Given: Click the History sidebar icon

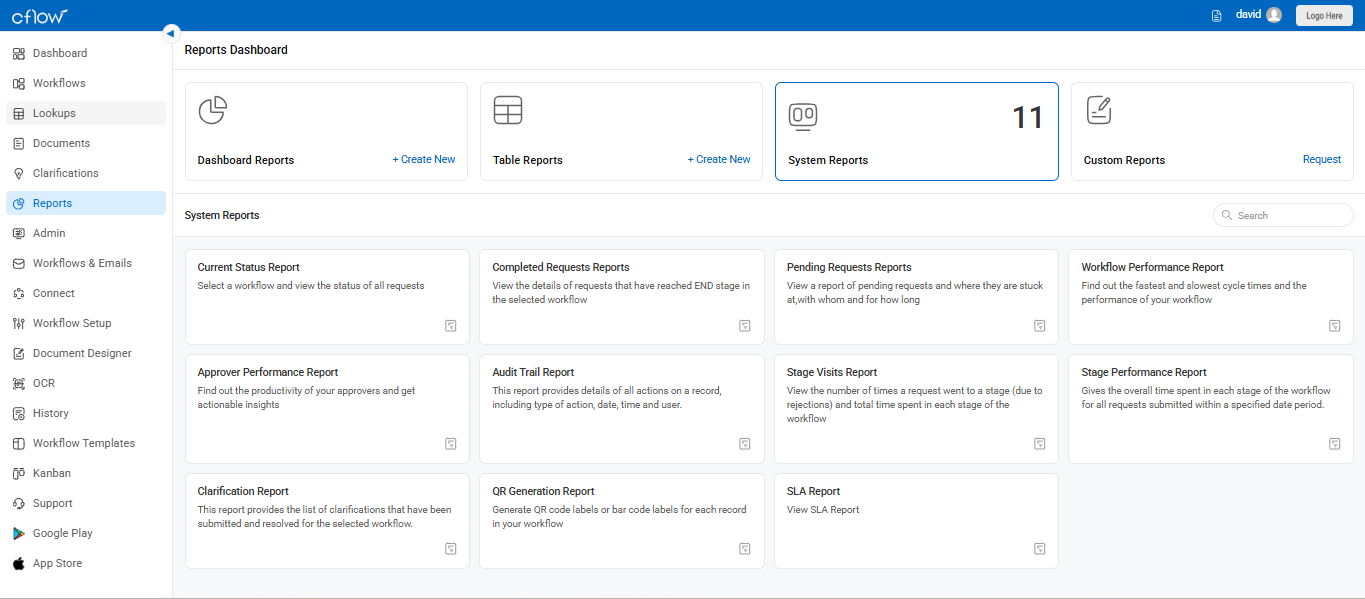Looking at the screenshot, I should 19,413.
